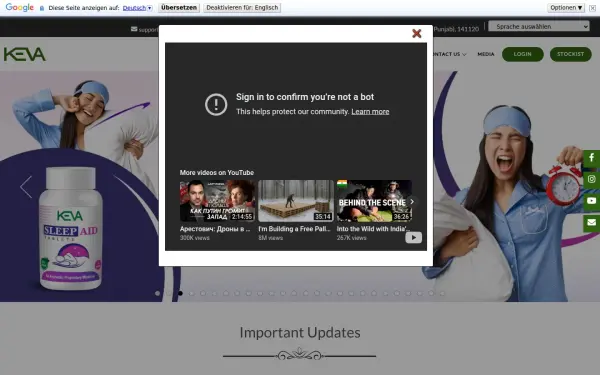Open the Facebook side icon
The image size is (600, 375).
591,158
